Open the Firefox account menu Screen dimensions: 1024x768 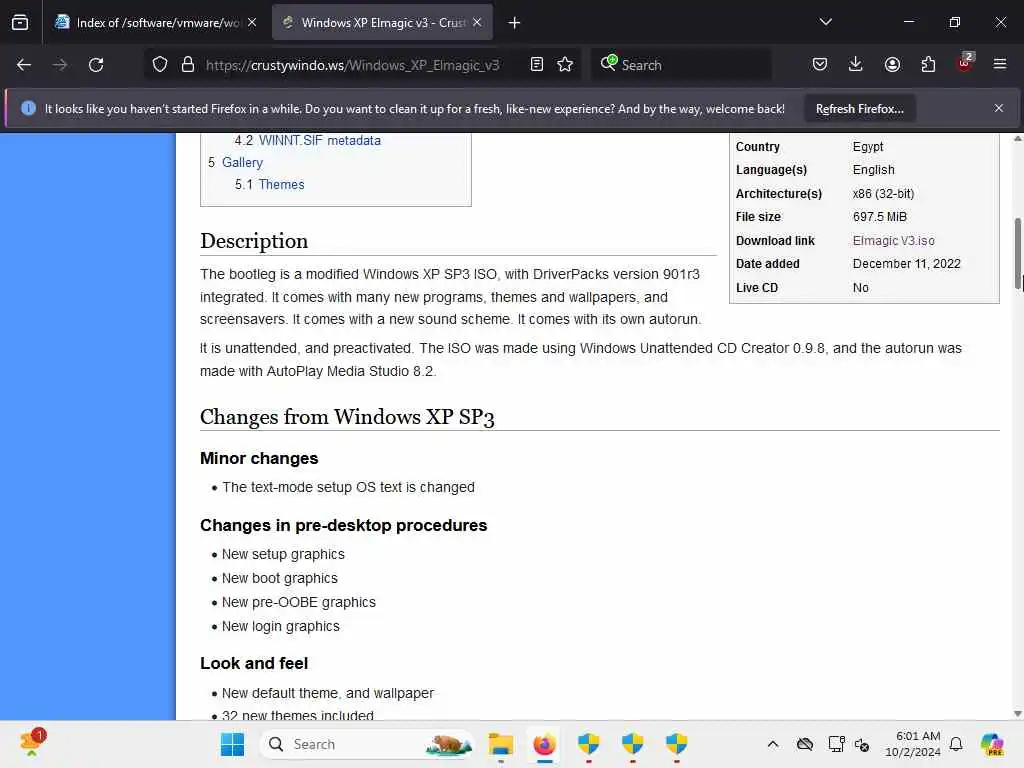pyautogui.click(x=892, y=65)
